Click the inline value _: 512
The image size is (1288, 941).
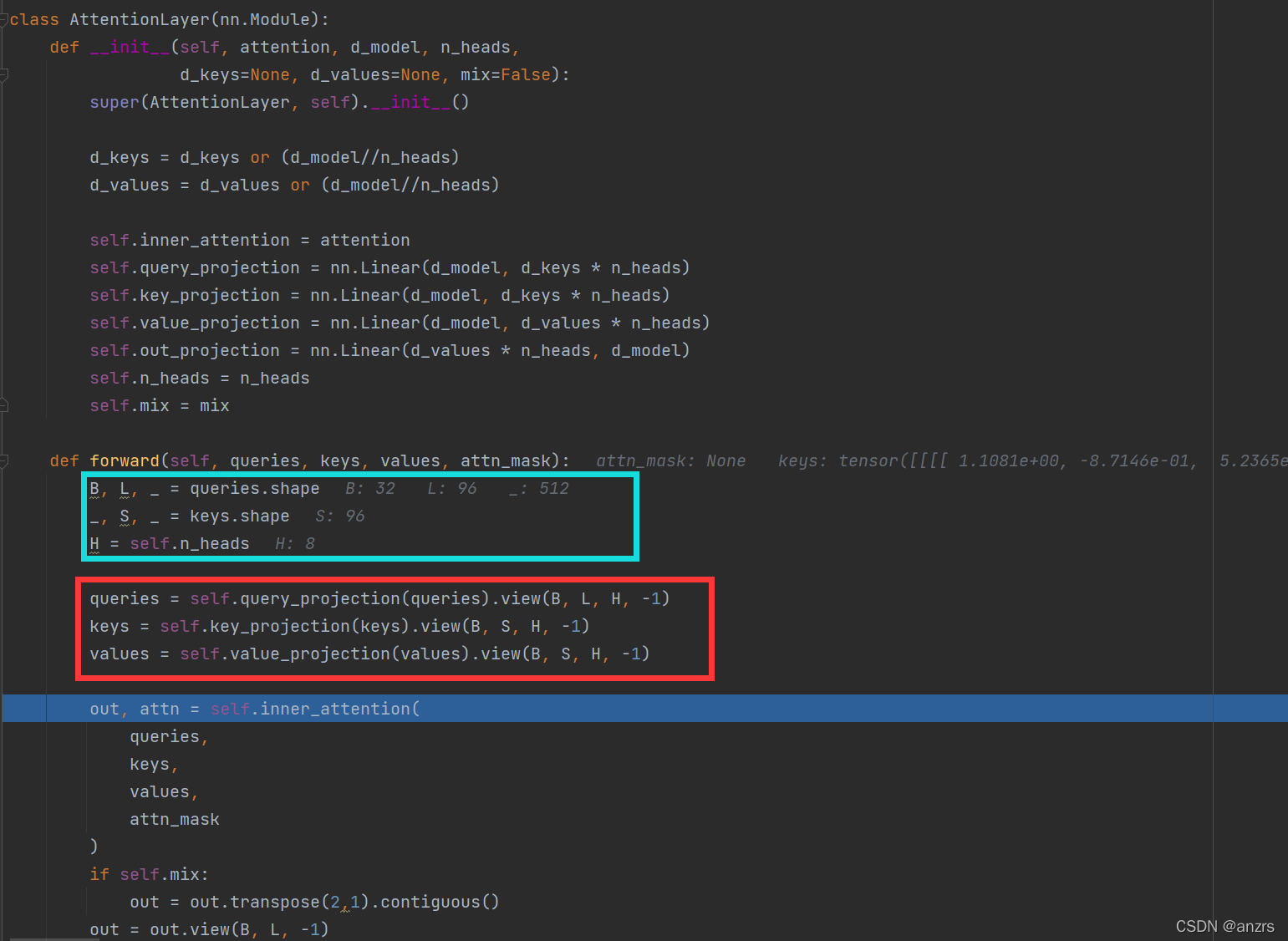[541, 488]
